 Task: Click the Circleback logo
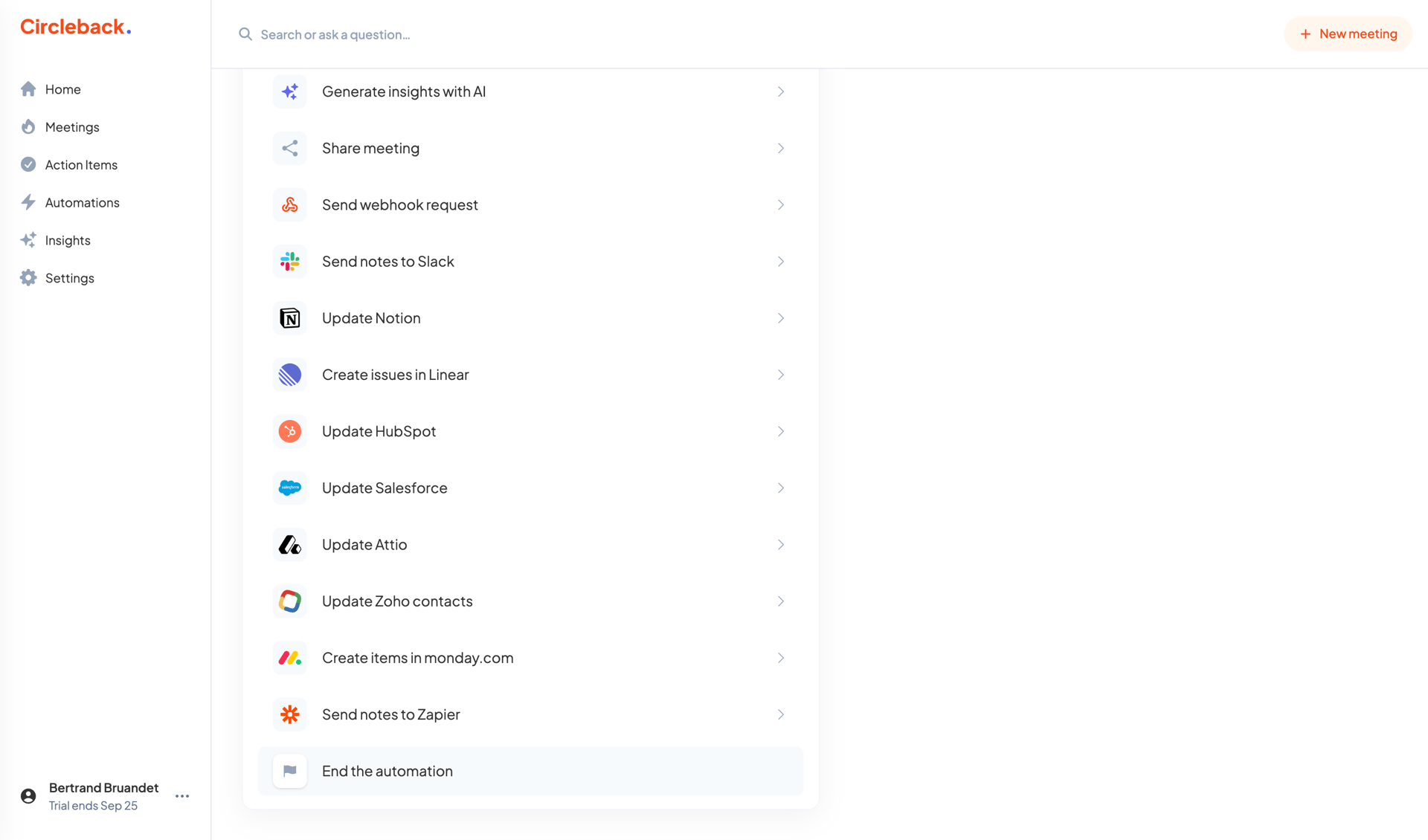coord(74,26)
